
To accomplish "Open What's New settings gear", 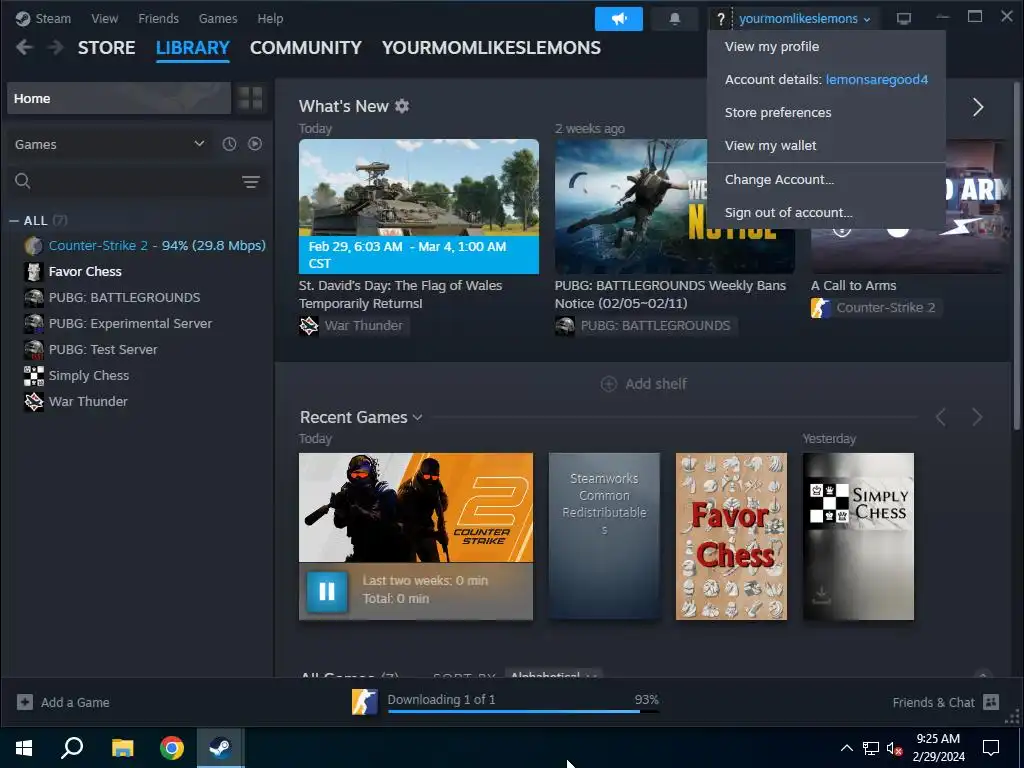I will 402,106.
